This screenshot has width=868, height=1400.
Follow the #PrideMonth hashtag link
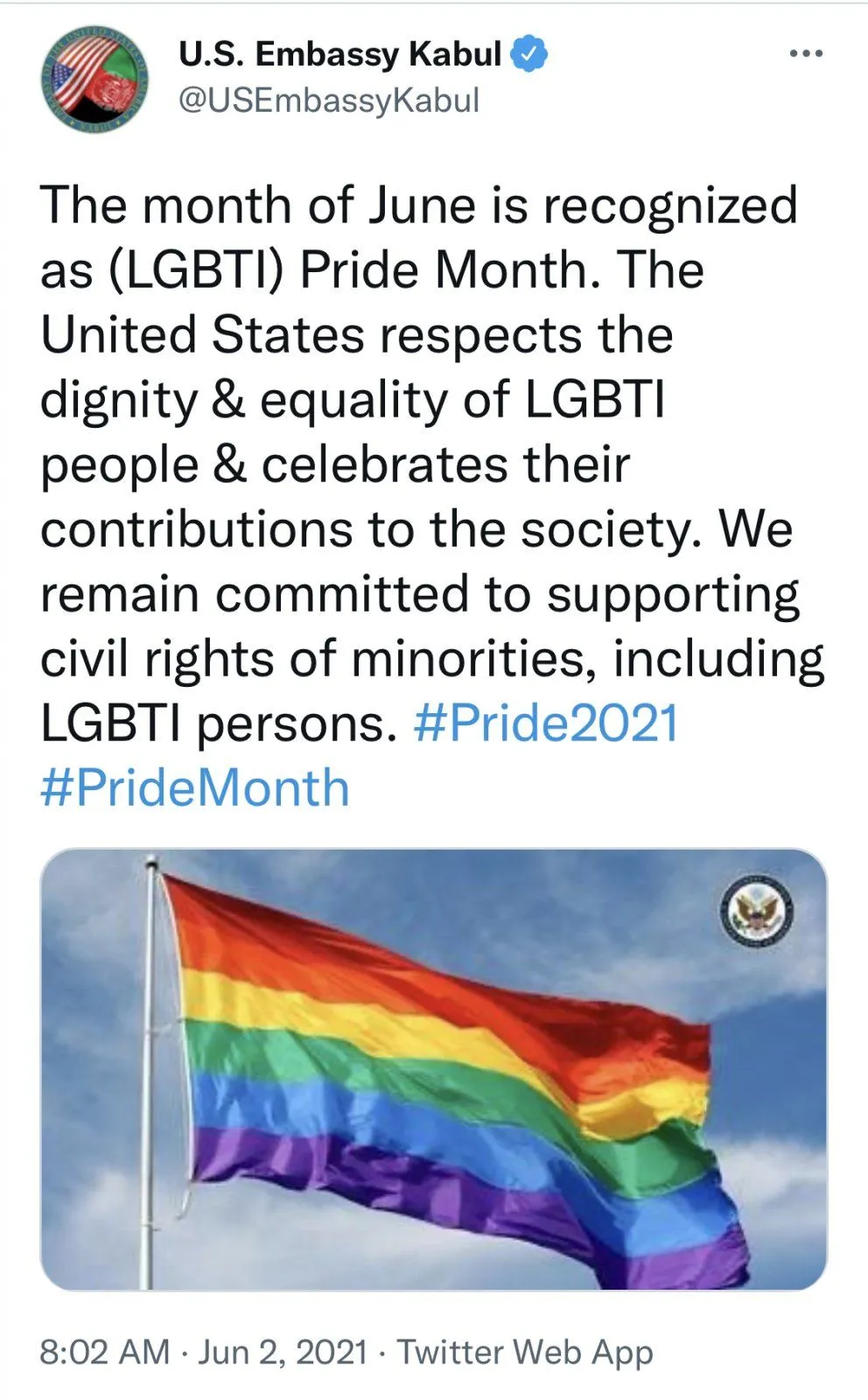point(195,788)
